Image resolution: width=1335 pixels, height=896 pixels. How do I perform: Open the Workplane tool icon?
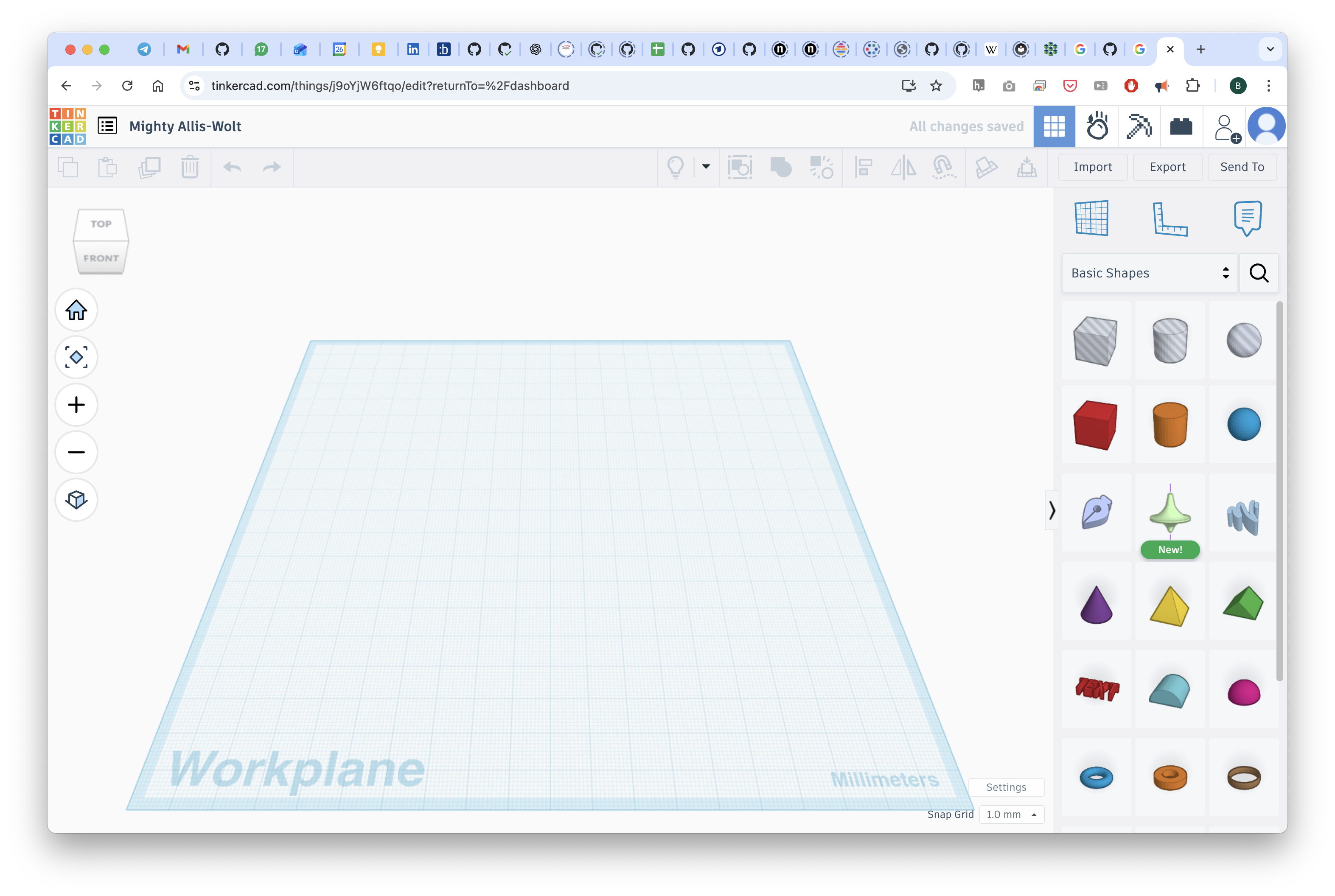pyautogui.click(x=1091, y=218)
